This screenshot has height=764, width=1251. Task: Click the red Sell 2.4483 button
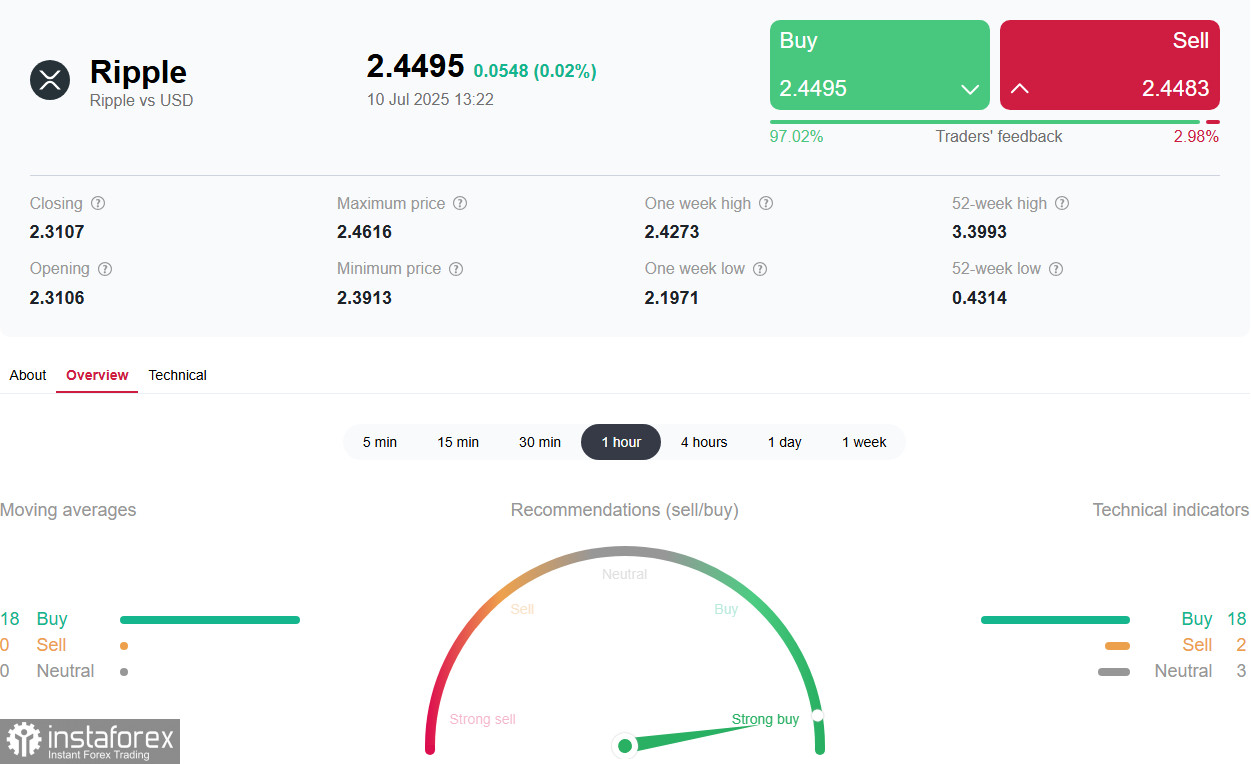(x=1110, y=65)
